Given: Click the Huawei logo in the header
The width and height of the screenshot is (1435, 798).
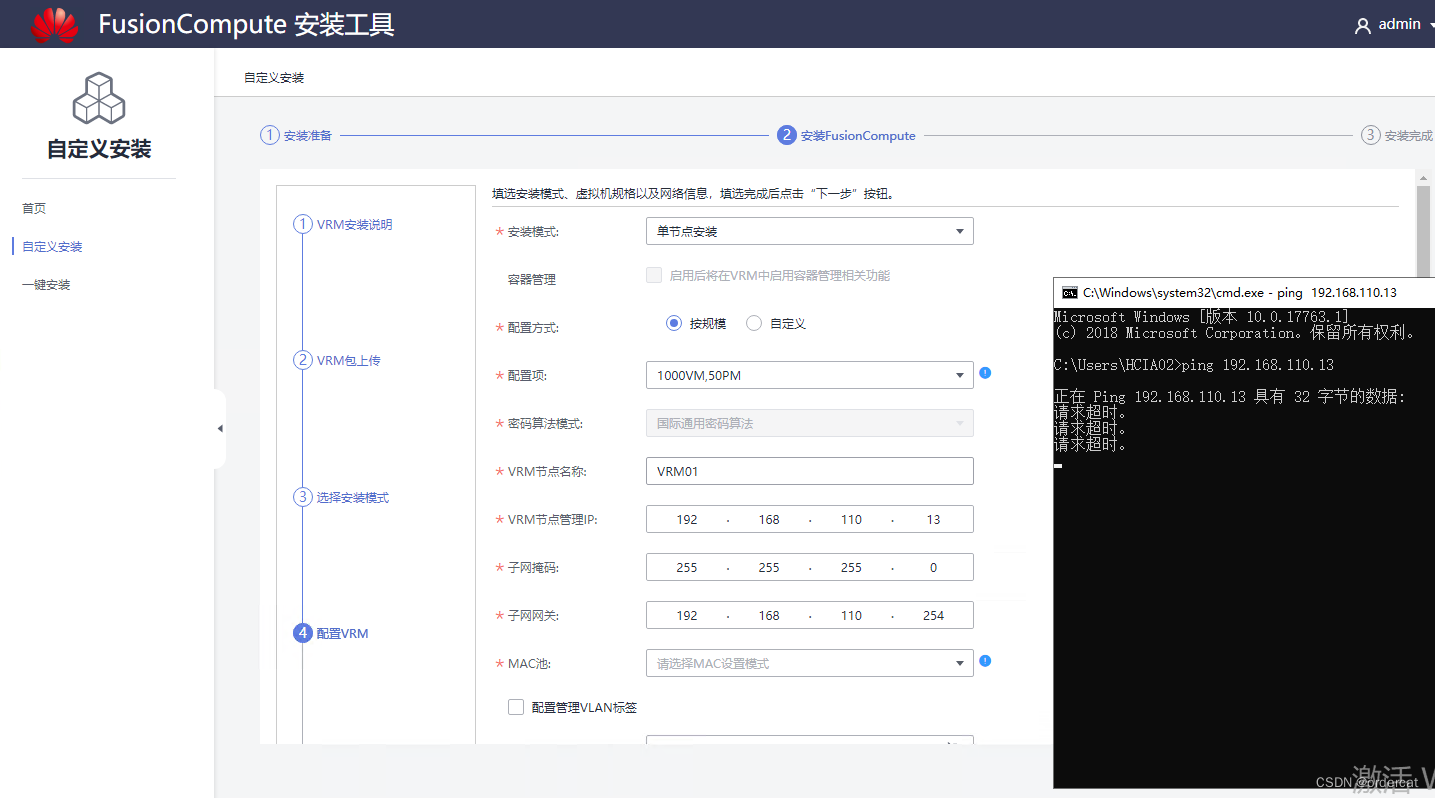Looking at the screenshot, I should 54,23.
